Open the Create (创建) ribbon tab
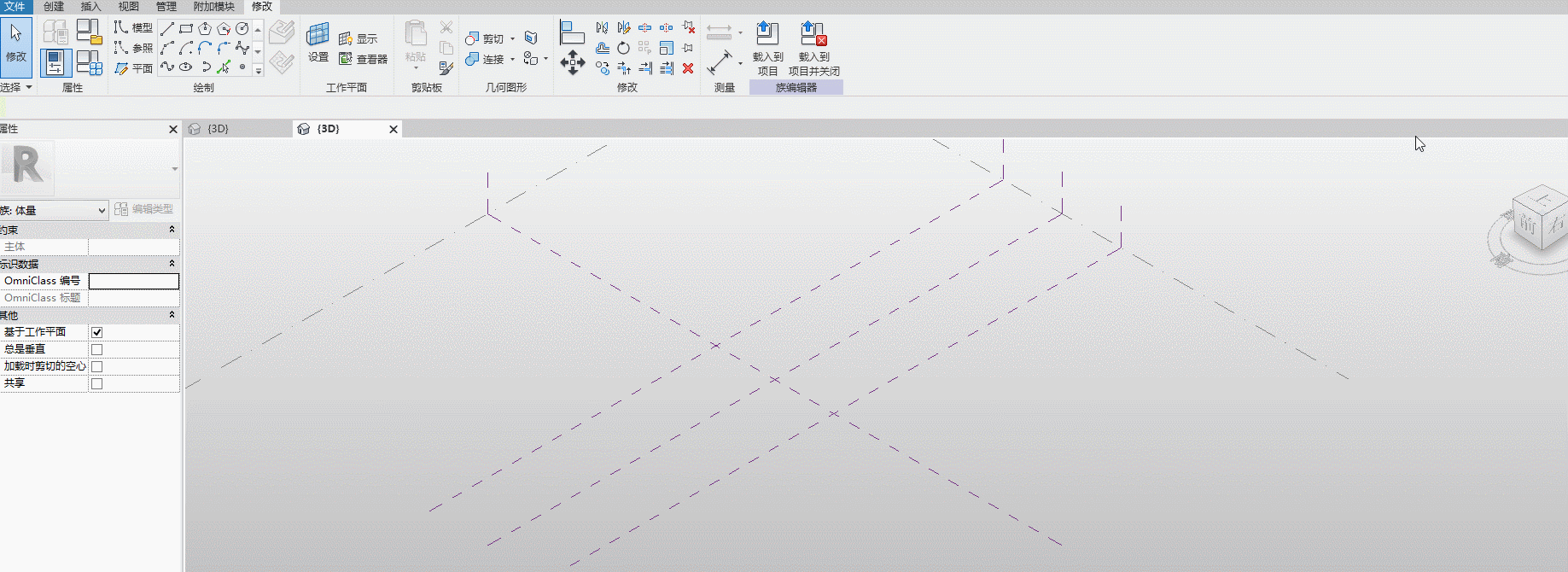 tap(54, 7)
